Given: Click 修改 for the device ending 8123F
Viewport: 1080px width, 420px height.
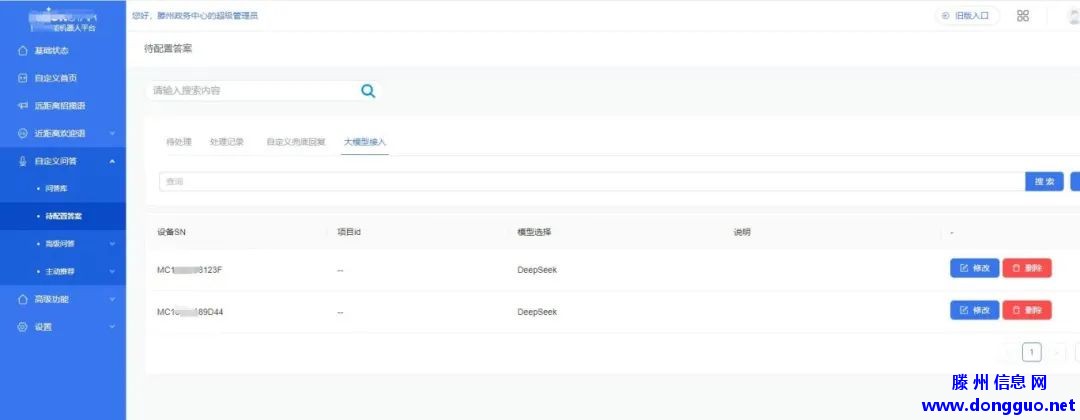Looking at the screenshot, I should (x=975, y=269).
